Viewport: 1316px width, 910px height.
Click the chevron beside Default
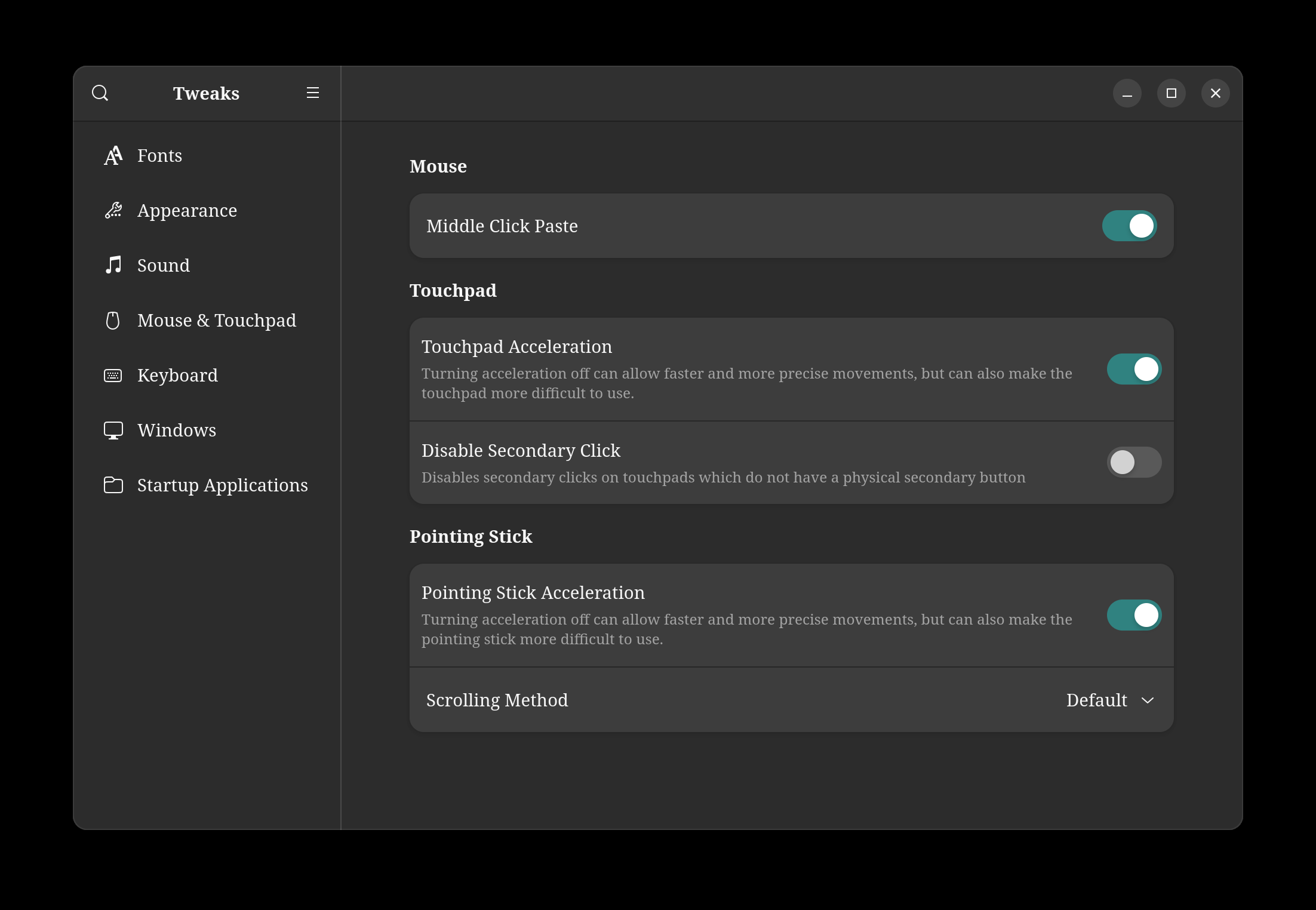1148,700
